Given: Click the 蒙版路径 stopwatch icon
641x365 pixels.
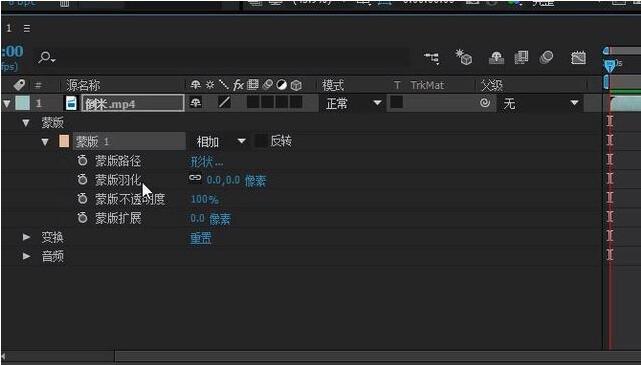Looking at the screenshot, I should click(83, 161).
